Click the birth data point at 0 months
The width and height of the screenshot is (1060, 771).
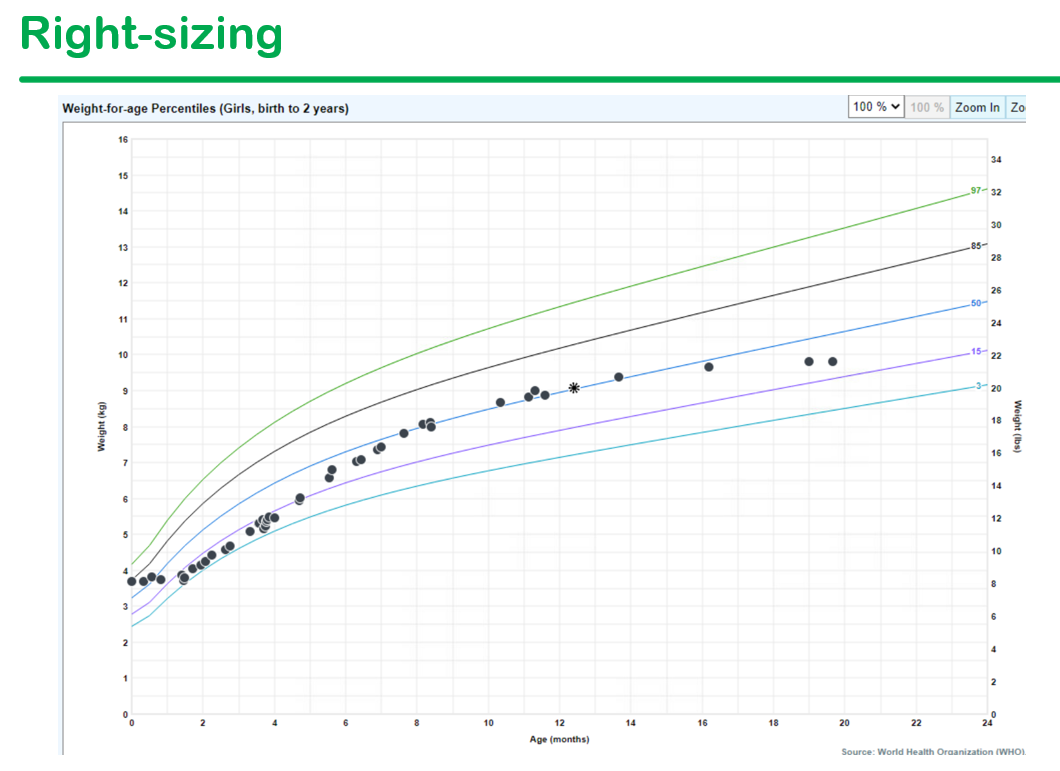131,581
